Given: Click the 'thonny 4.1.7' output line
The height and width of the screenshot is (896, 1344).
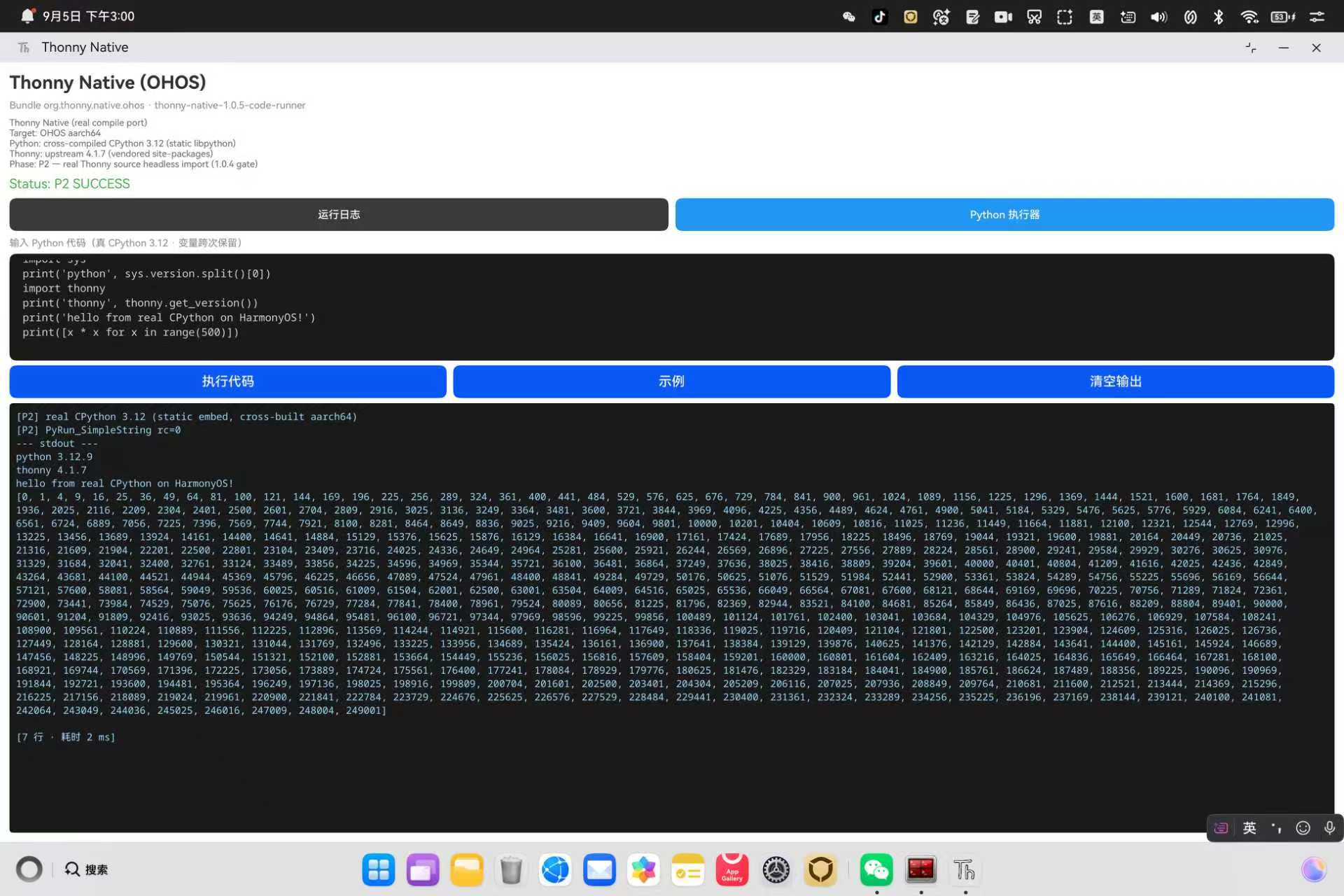Looking at the screenshot, I should coord(51,470).
